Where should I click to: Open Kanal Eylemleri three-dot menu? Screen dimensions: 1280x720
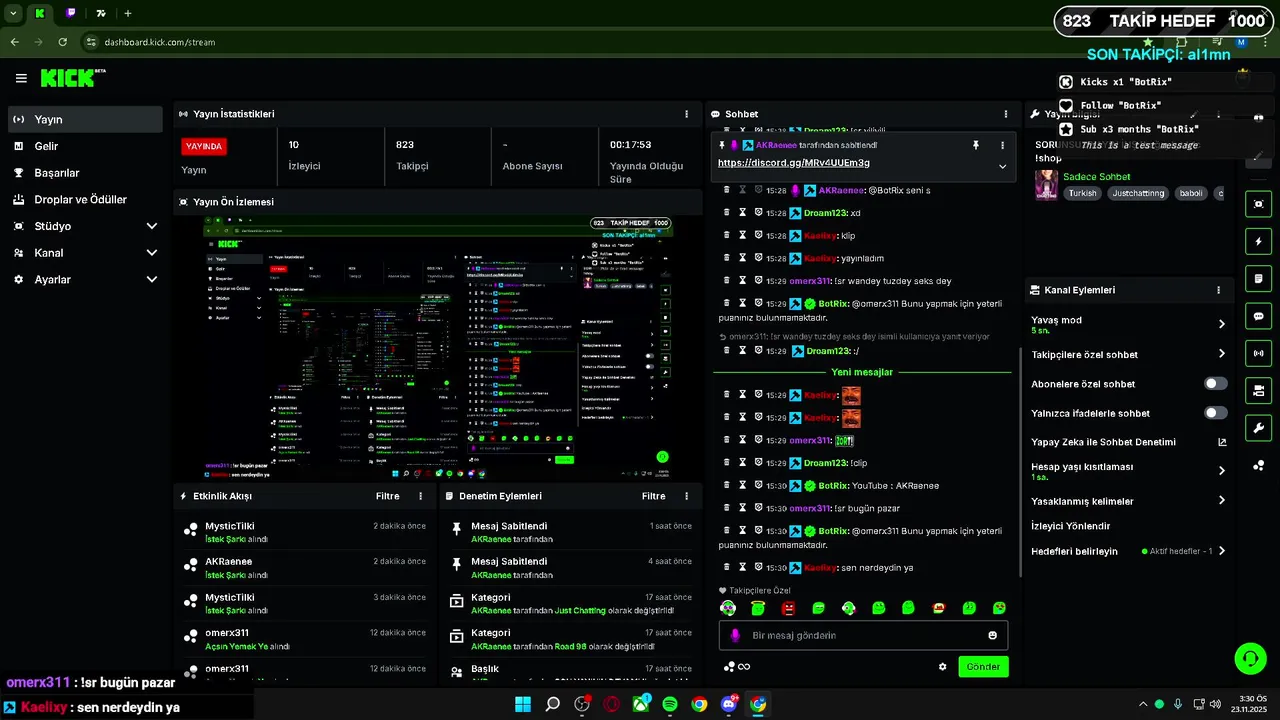(x=1218, y=290)
